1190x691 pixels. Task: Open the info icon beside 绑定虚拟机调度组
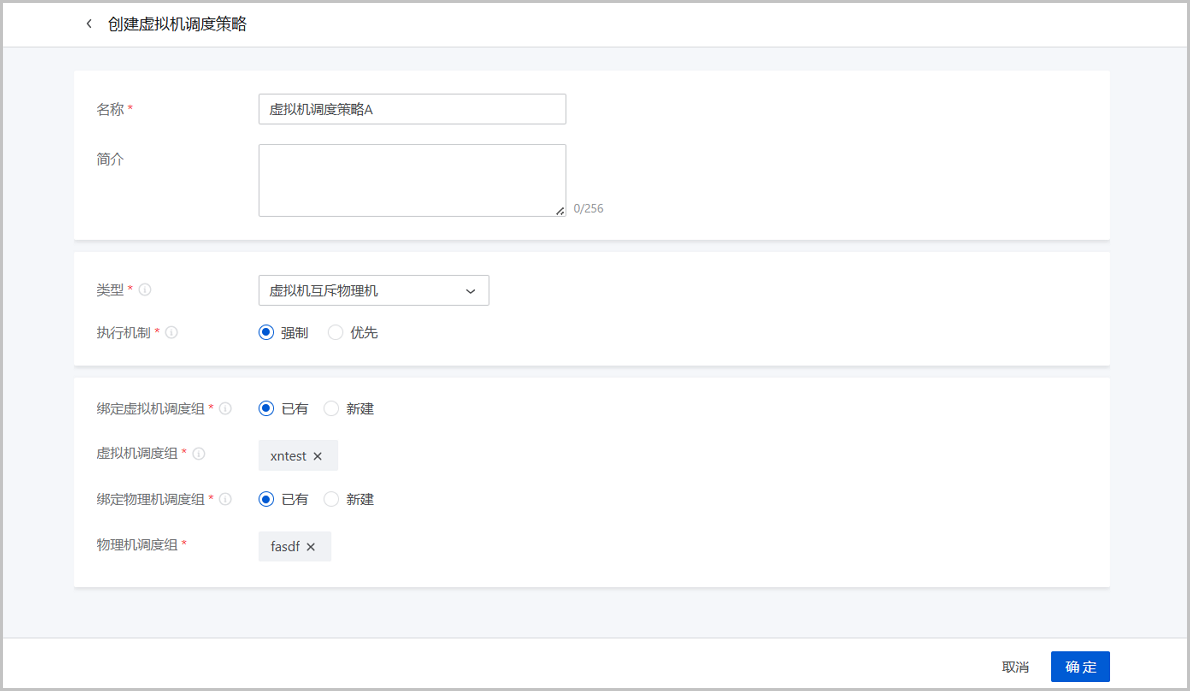[x=225, y=409]
